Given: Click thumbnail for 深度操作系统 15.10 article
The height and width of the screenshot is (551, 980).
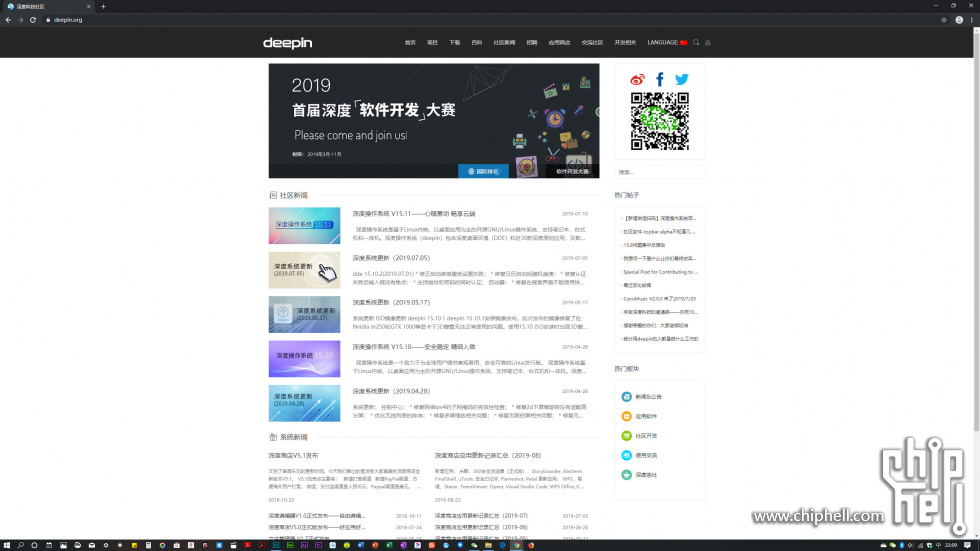Looking at the screenshot, I should pos(304,359).
